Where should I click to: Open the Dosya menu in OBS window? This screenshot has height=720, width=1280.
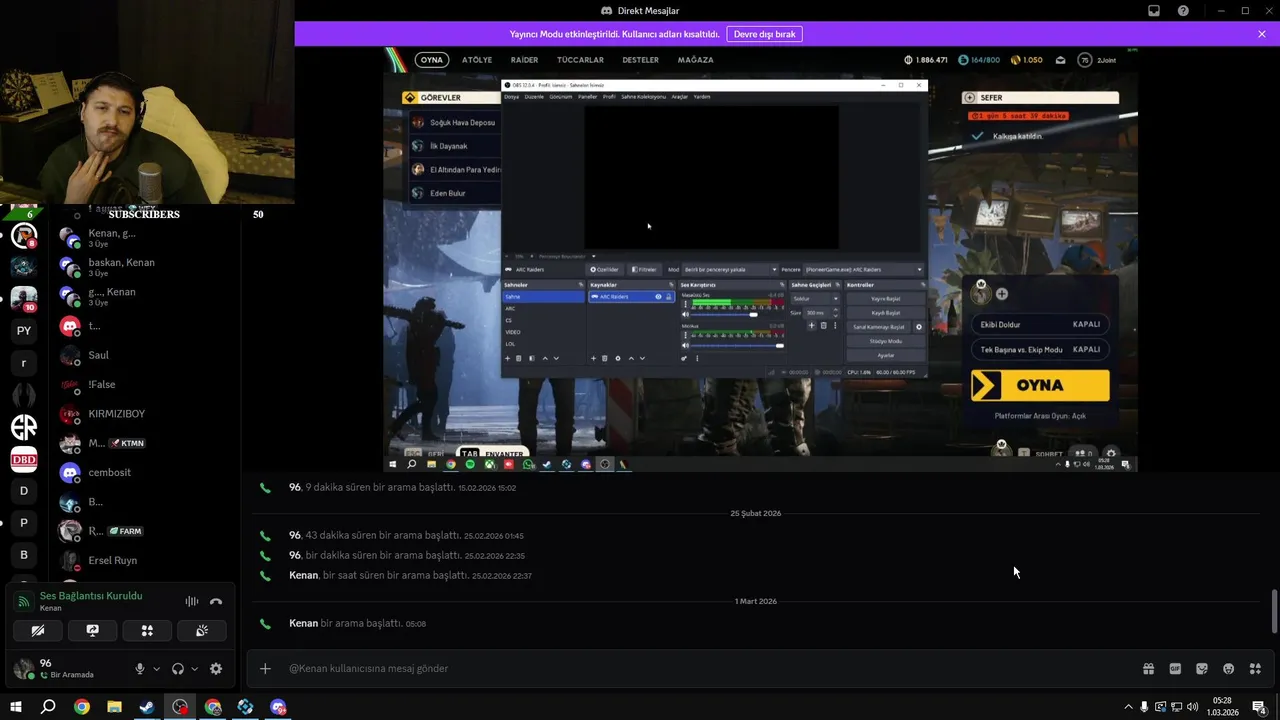click(x=511, y=97)
